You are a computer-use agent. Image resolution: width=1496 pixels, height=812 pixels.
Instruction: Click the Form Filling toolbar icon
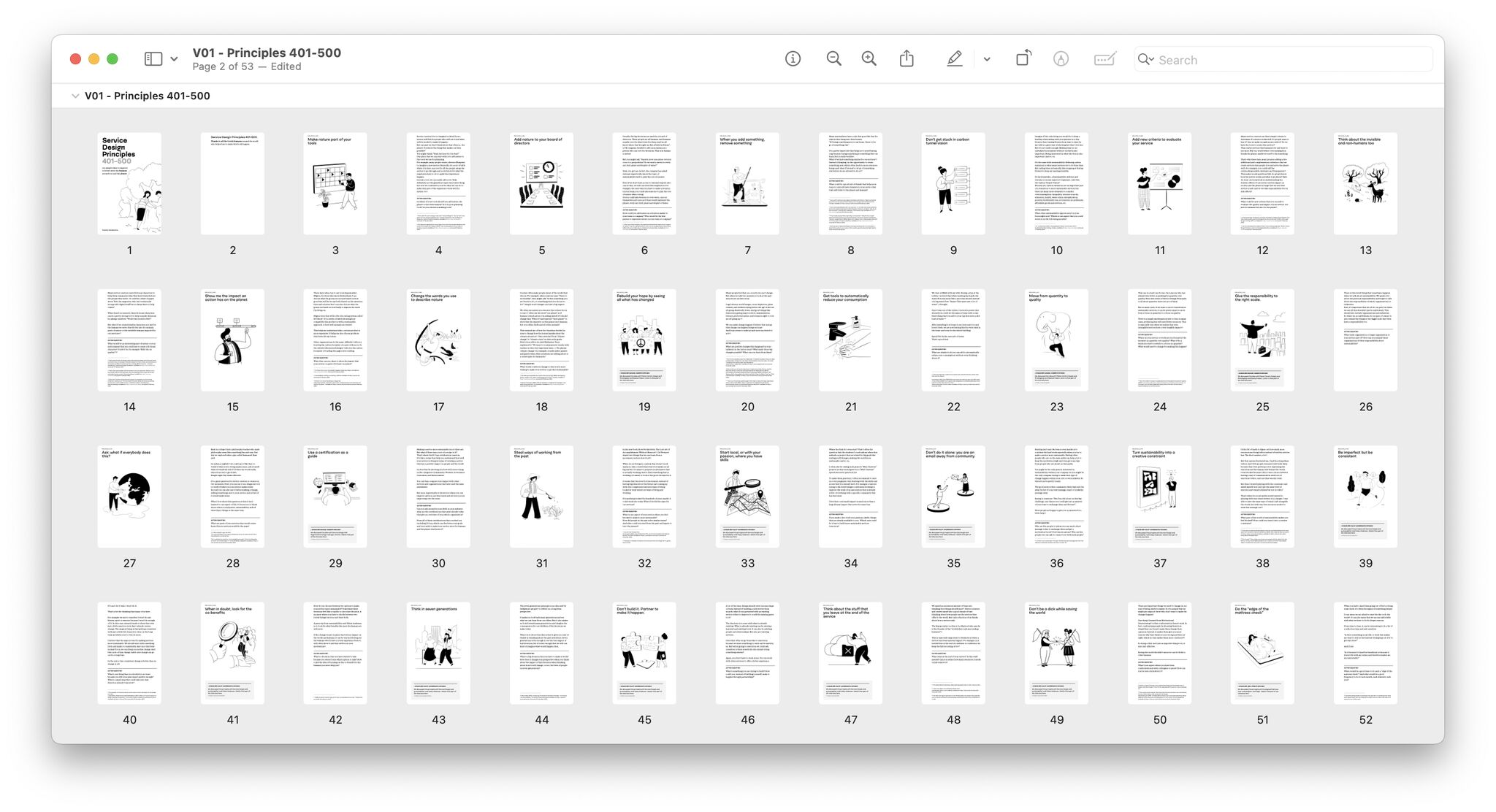pos(1104,59)
